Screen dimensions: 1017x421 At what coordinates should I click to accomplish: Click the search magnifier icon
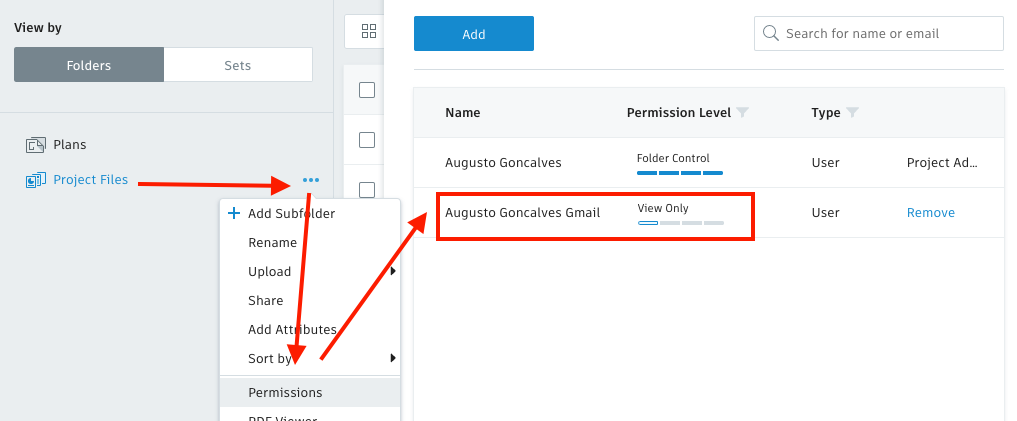pos(771,33)
